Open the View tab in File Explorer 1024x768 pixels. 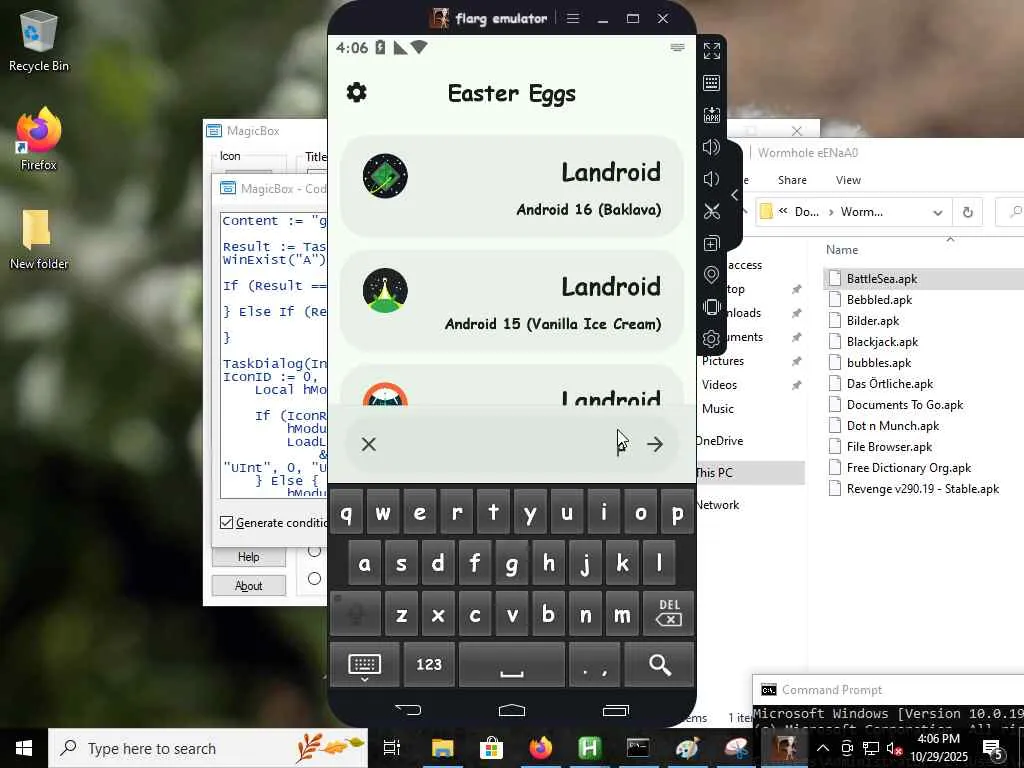point(848,180)
